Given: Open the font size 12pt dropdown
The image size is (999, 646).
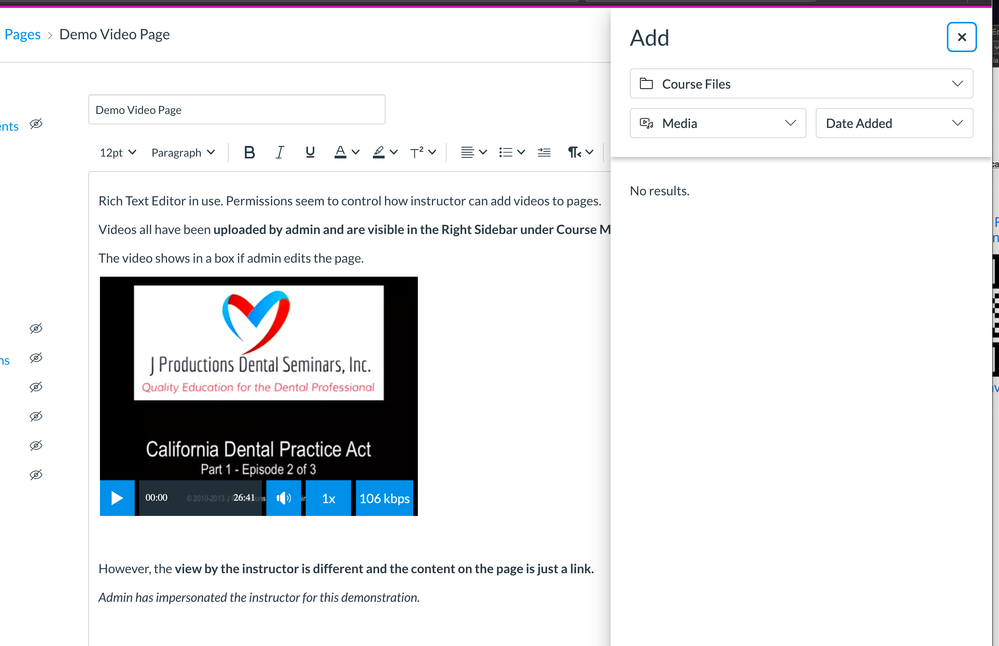Looking at the screenshot, I should [x=117, y=152].
